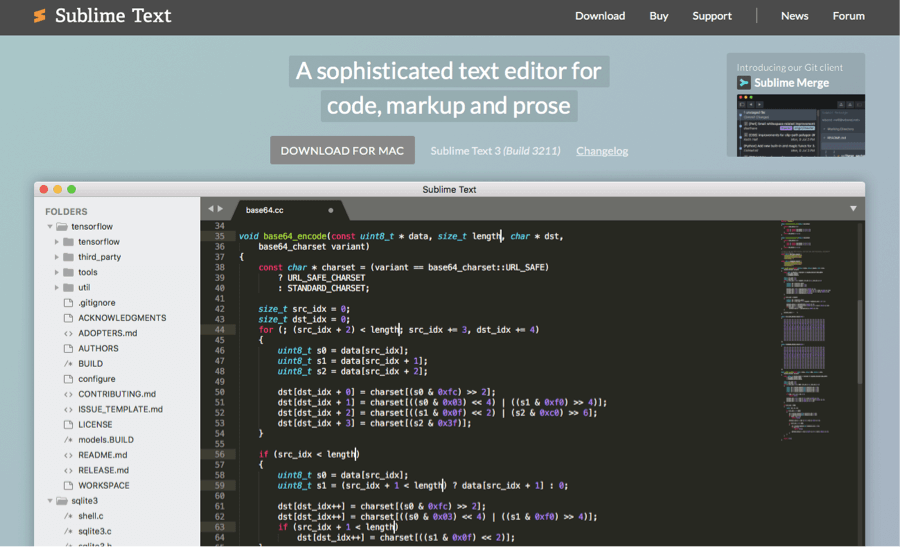Open the Sublime Merge arrow icon
900x547 pixels.
pyautogui.click(x=744, y=83)
